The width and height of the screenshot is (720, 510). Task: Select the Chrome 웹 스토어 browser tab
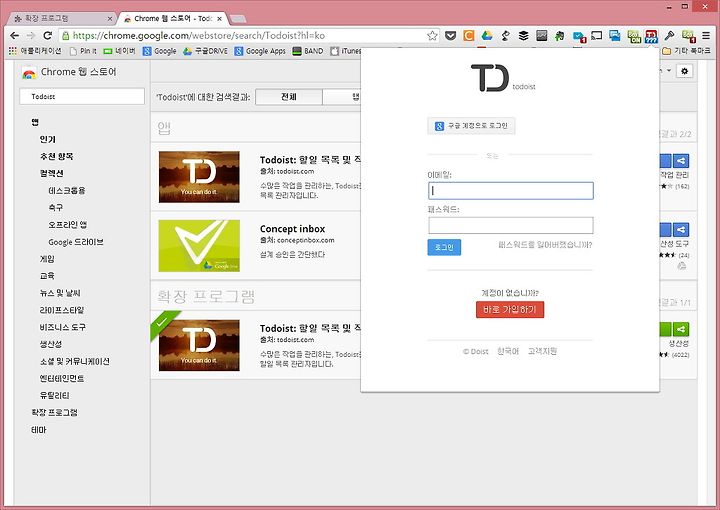172,18
